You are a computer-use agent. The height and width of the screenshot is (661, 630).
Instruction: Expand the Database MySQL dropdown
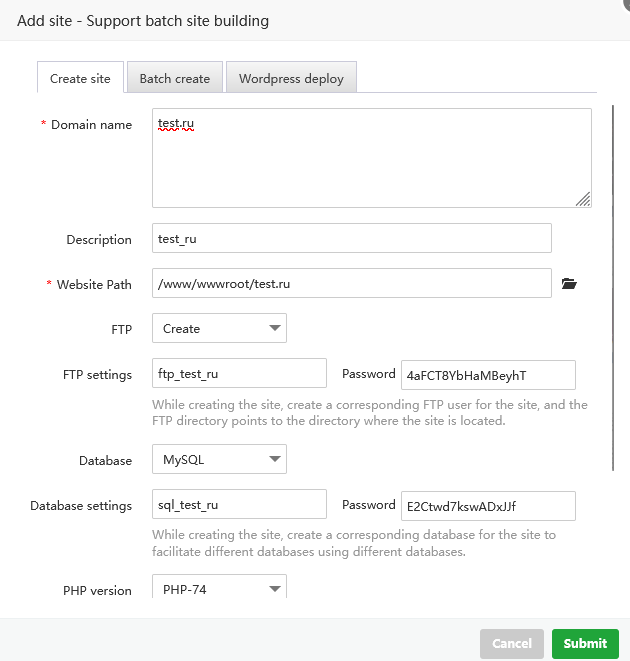click(x=219, y=460)
